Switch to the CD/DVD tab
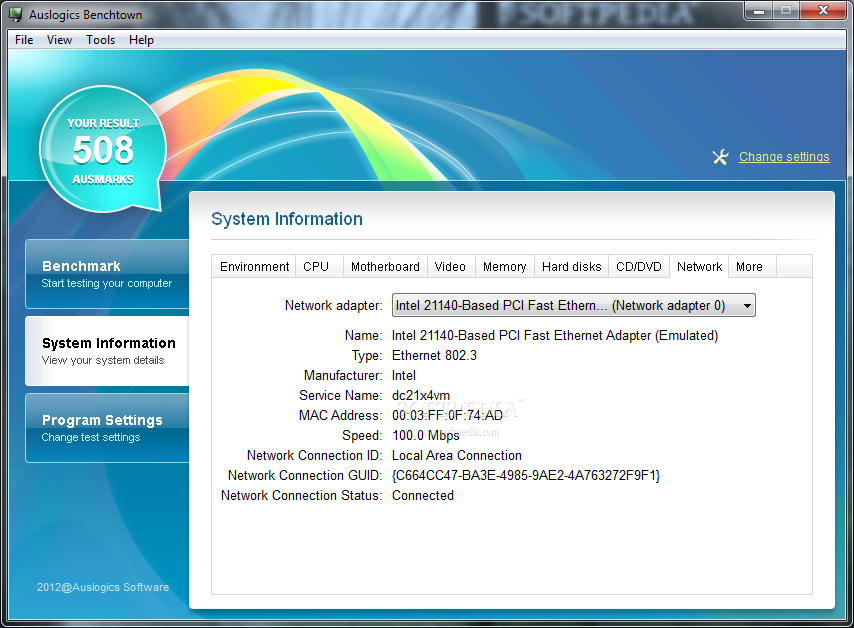Image resolution: width=854 pixels, height=628 pixels. [x=638, y=266]
